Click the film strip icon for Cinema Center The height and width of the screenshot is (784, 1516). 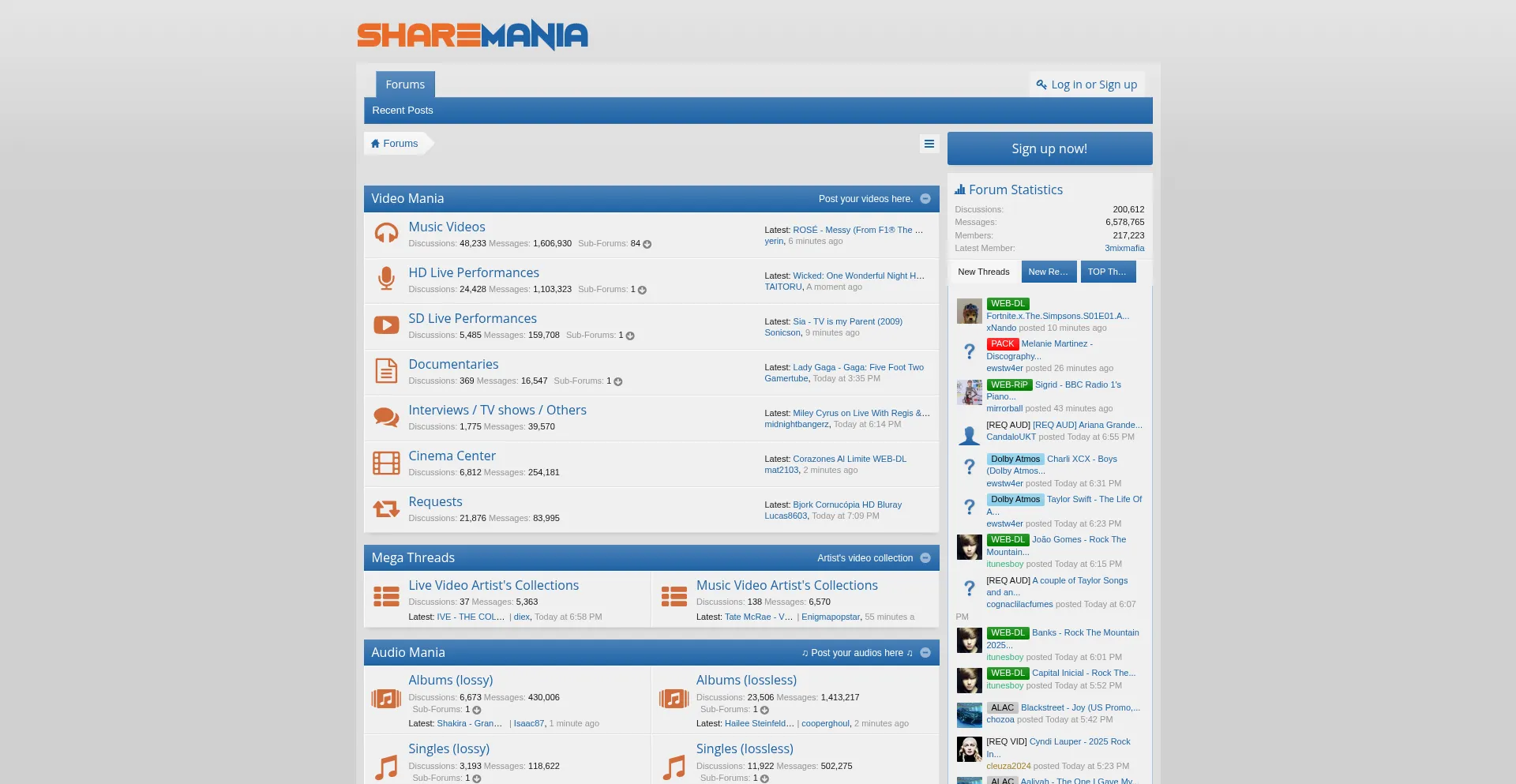pyautogui.click(x=386, y=463)
